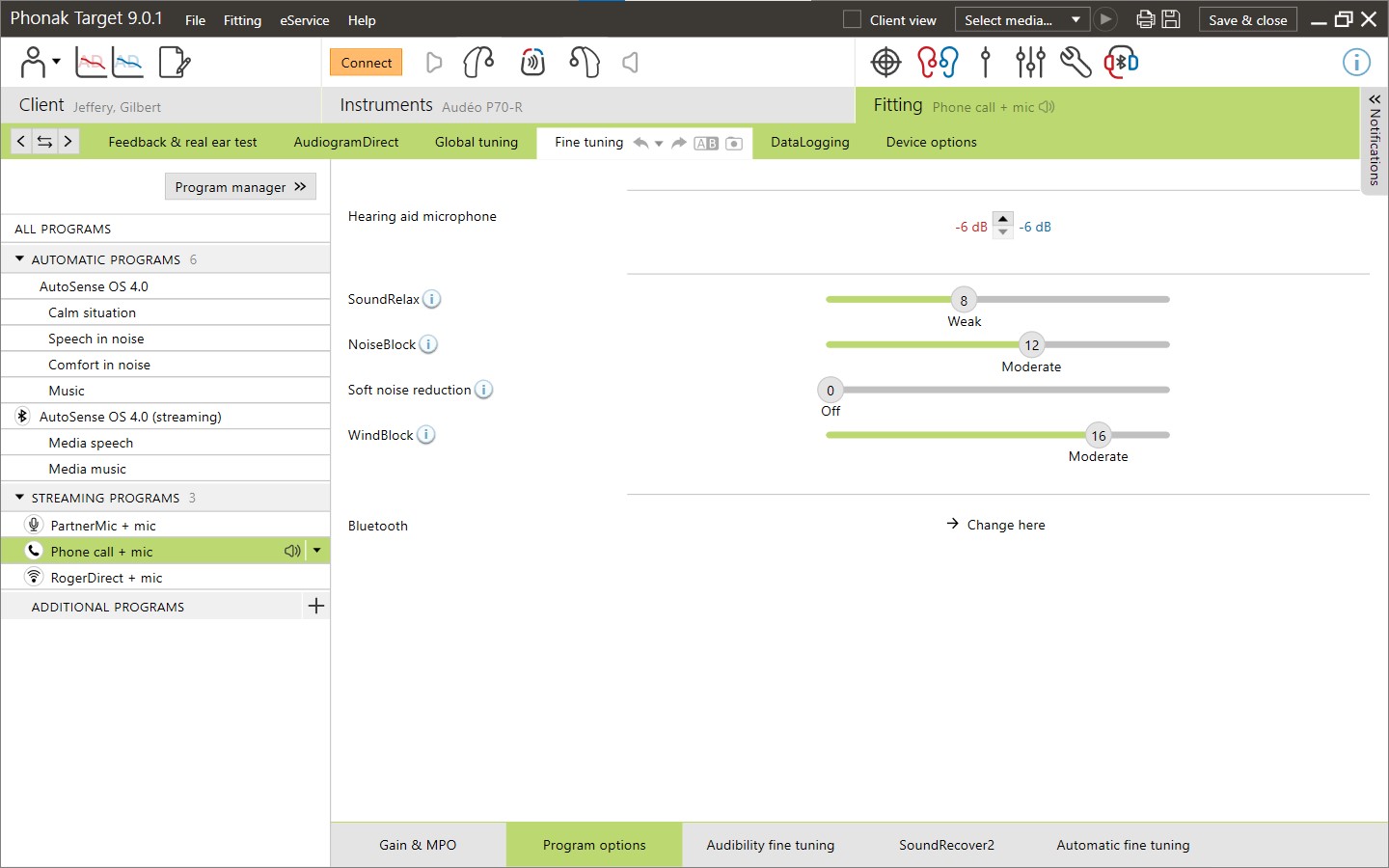Show SoundRelax info
This screenshot has height=868, width=1389.
(x=432, y=299)
